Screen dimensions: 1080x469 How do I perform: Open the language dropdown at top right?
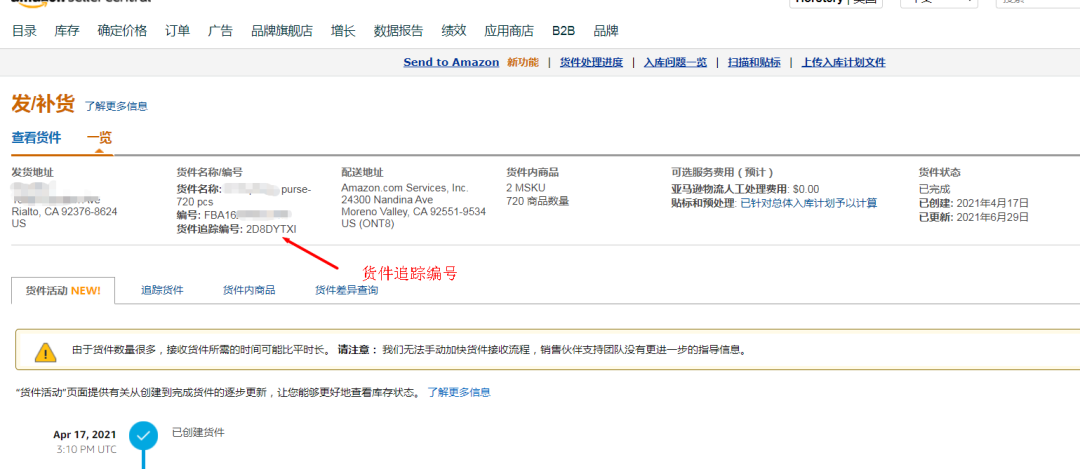[x=938, y=3]
